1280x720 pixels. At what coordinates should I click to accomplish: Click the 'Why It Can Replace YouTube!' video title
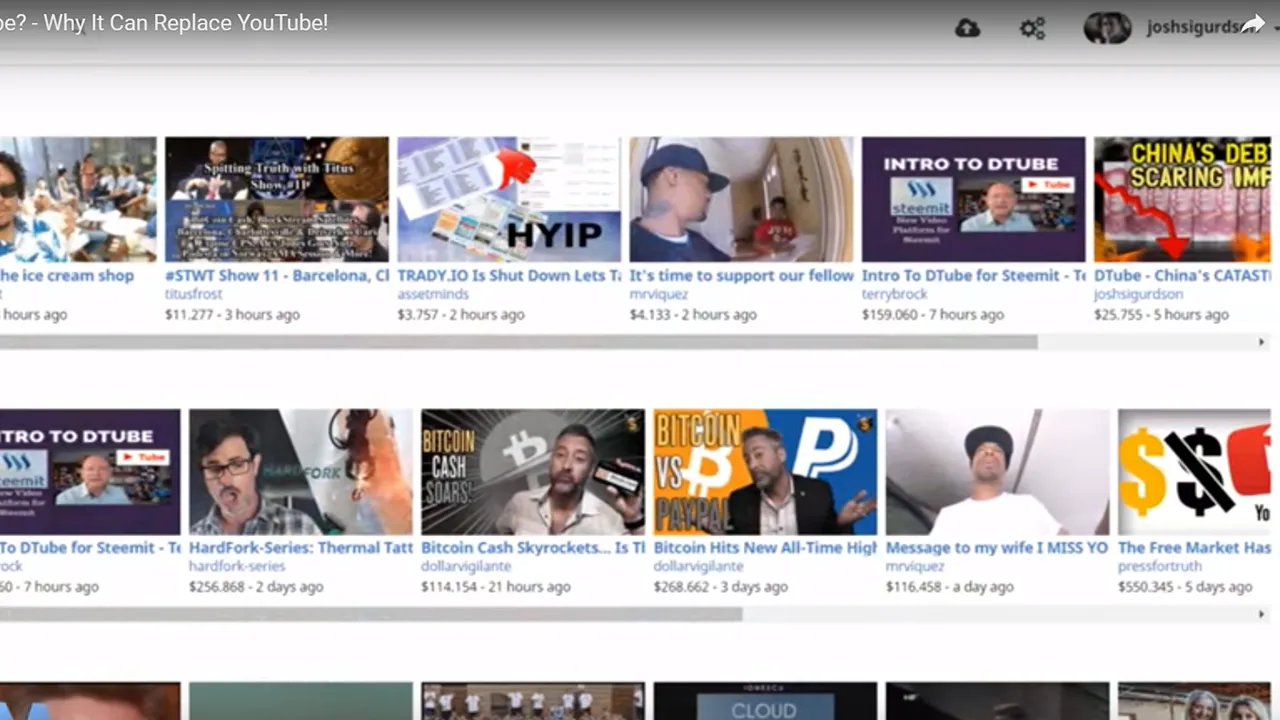[186, 22]
